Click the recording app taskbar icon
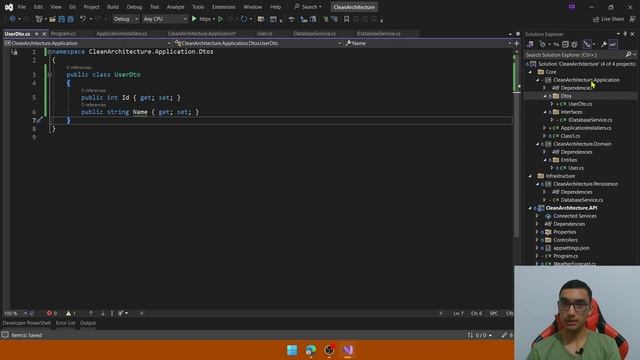 (x=329, y=350)
